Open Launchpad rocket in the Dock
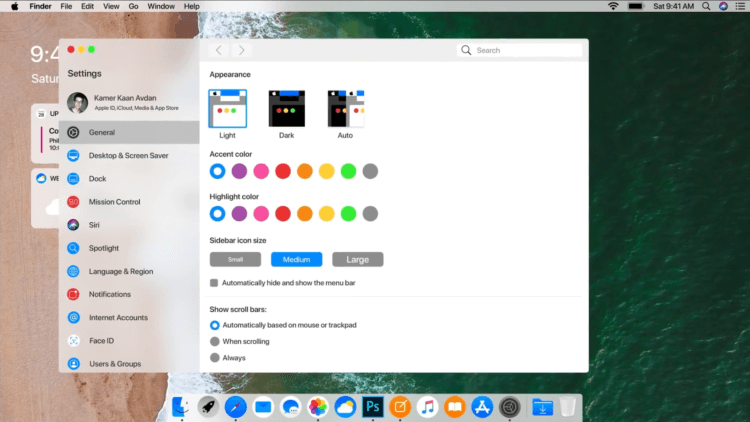750x422 pixels. [208, 407]
